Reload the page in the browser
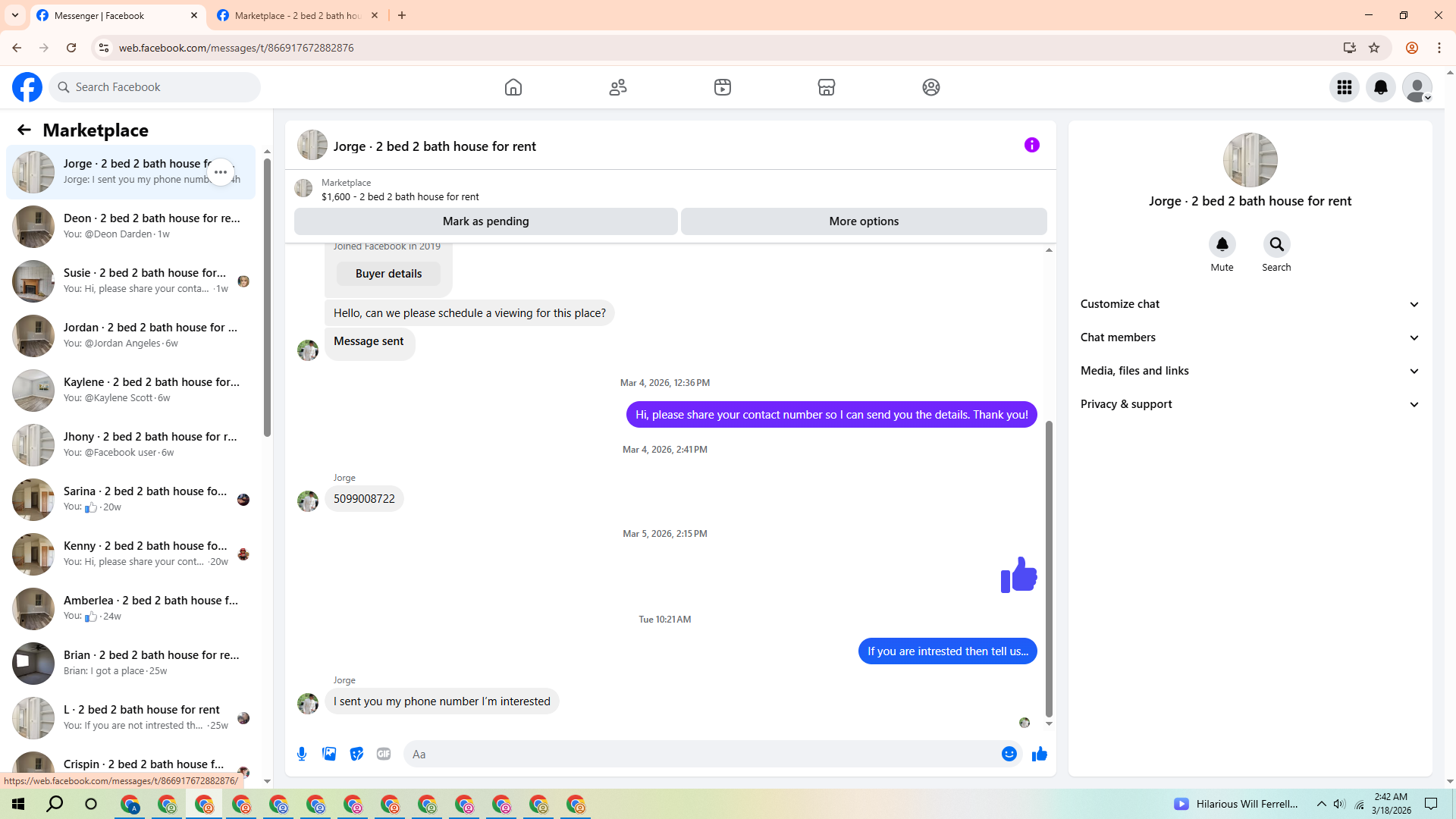 click(x=71, y=48)
